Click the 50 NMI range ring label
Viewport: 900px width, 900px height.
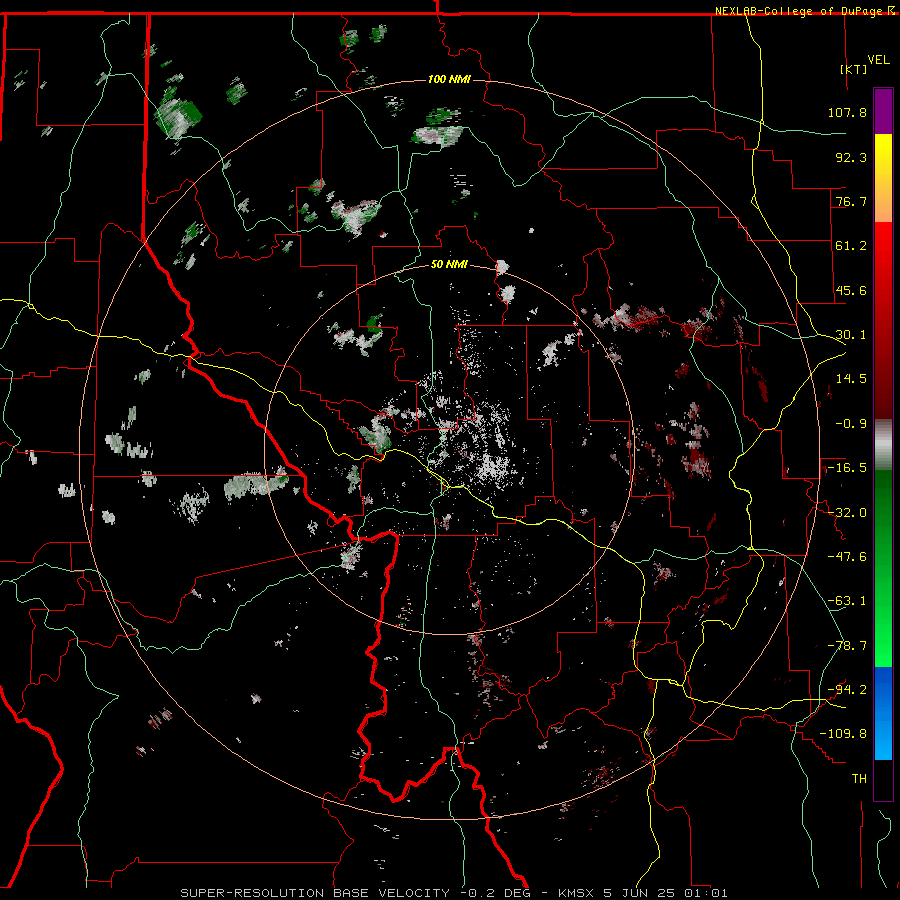click(x=449, y=264)
